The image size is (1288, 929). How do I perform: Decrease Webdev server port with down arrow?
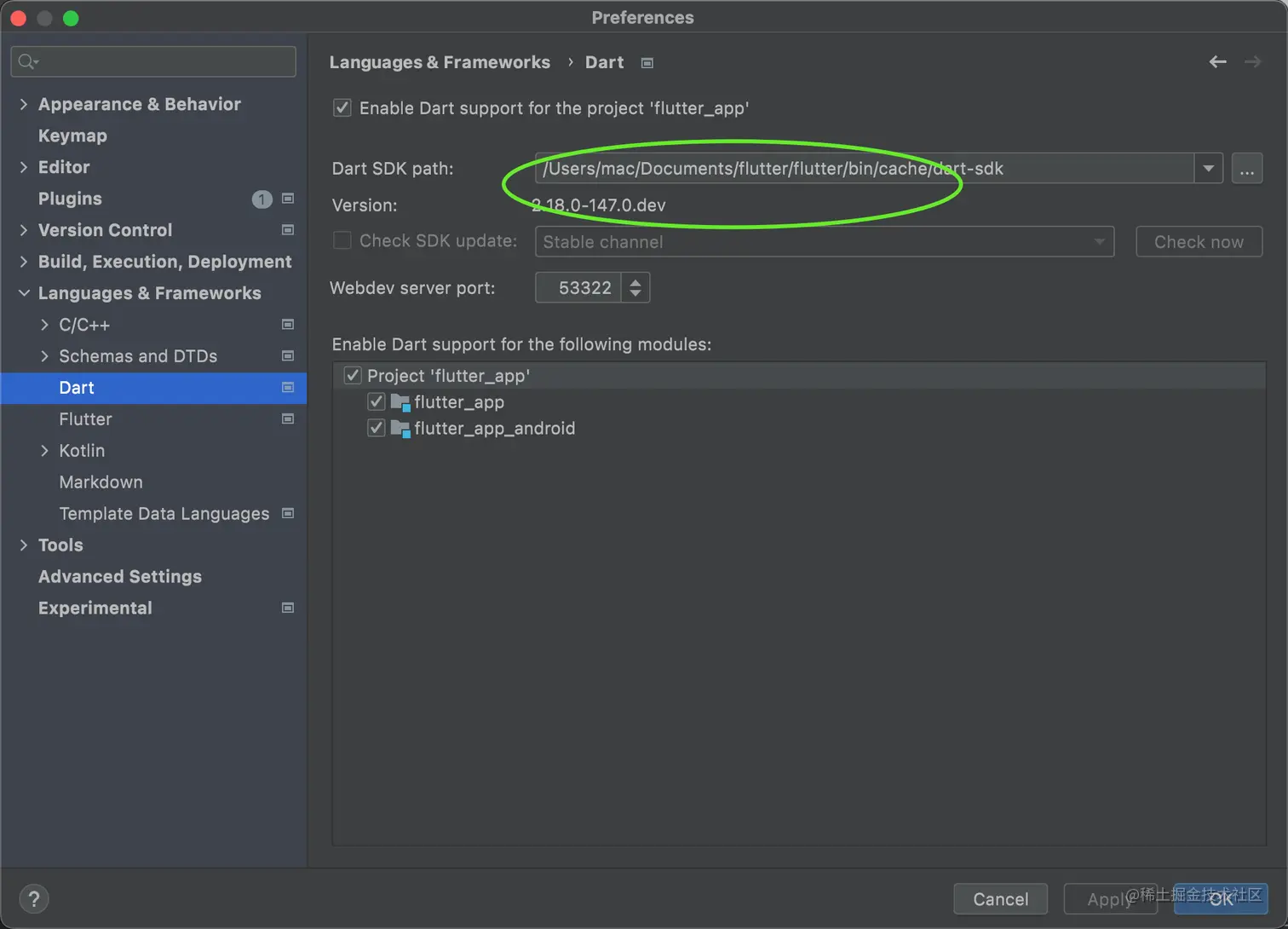(635, 294)
